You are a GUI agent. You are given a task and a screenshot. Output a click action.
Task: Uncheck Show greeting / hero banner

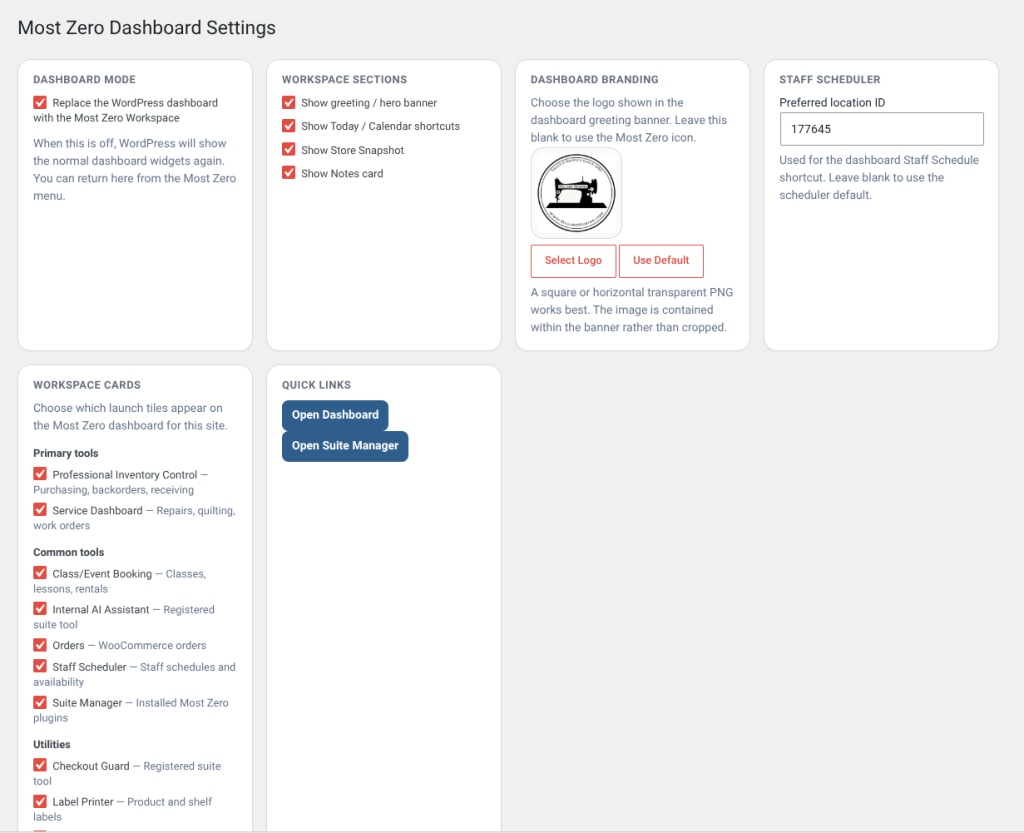(289, 102)
